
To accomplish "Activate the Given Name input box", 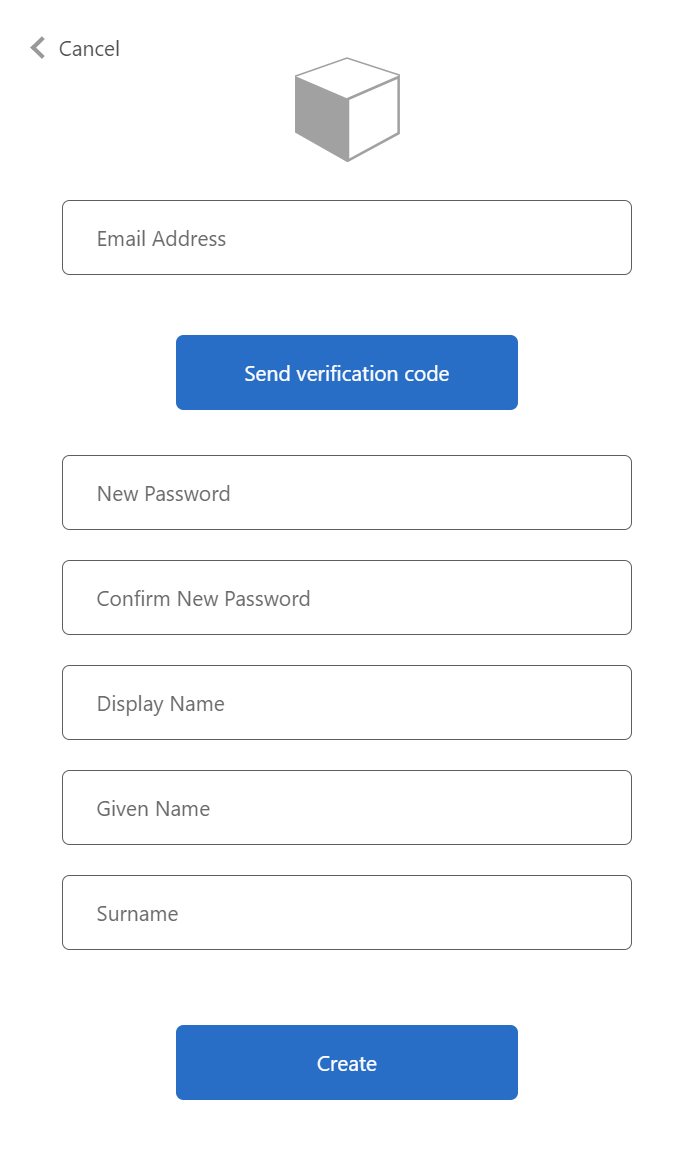I will click(347, 807).
